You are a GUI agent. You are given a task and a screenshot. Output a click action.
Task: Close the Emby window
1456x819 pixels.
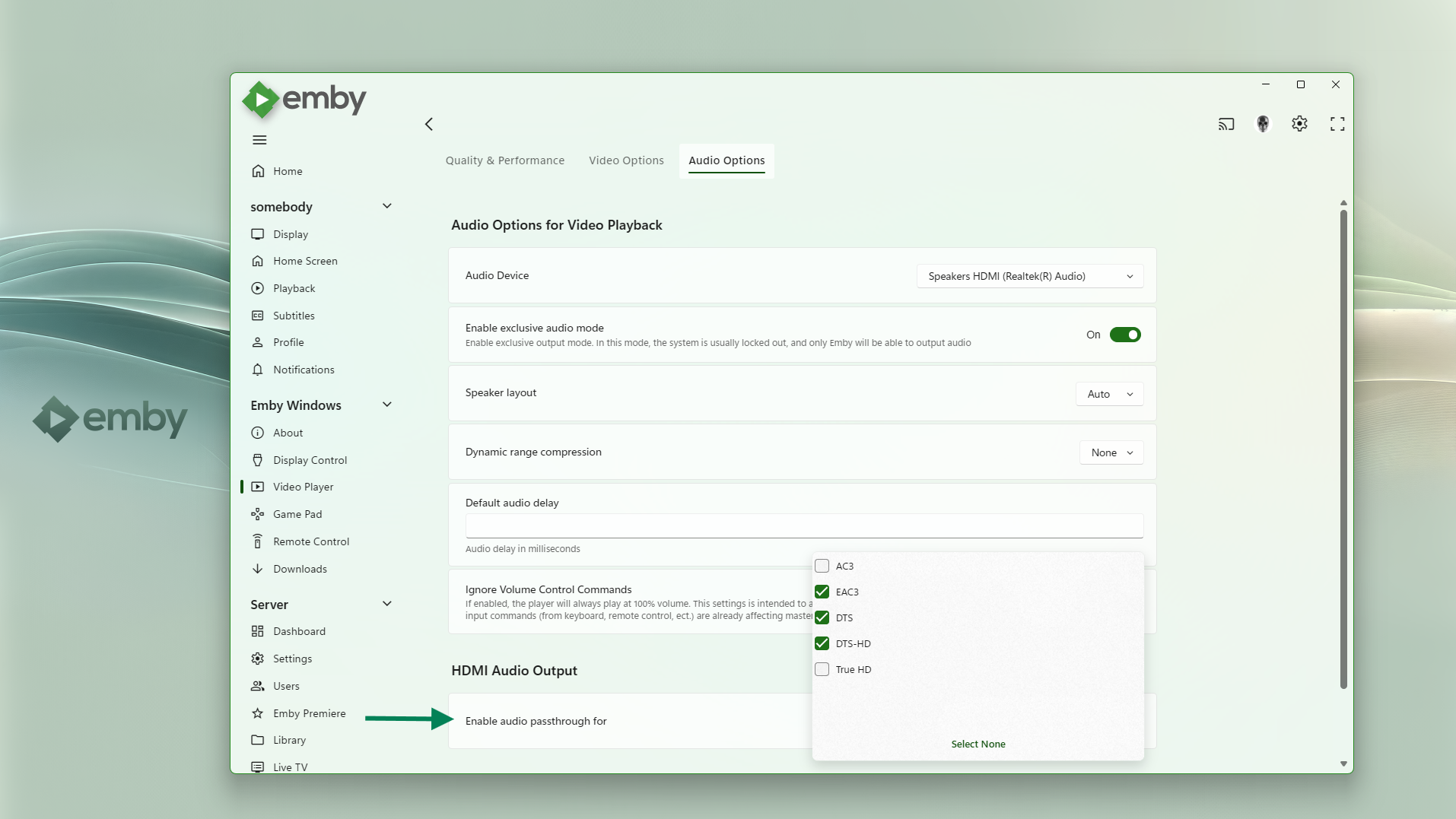point(1336,84)
